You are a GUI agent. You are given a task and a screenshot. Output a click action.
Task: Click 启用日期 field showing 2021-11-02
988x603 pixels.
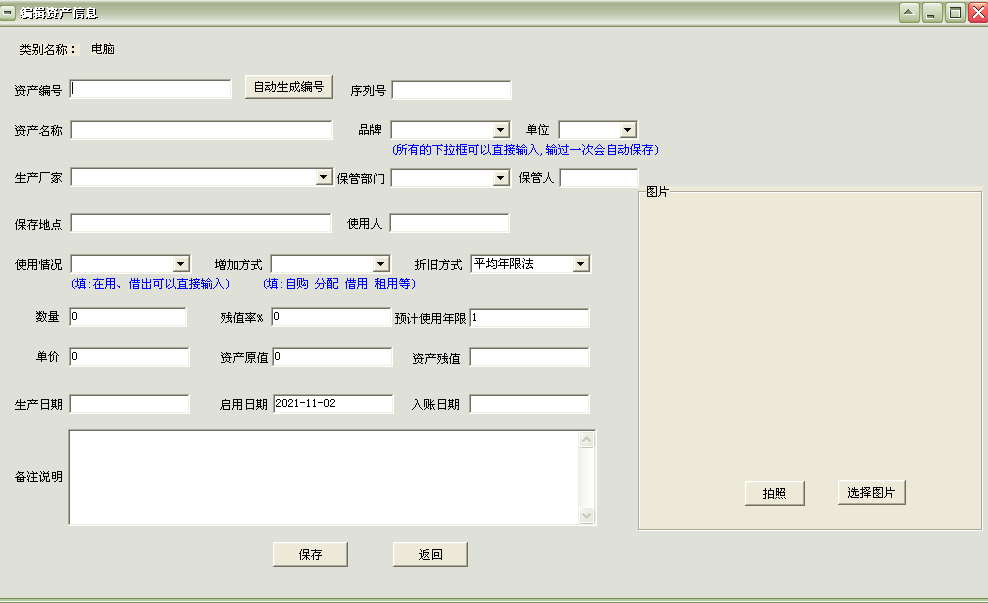[x=333, y=404]
